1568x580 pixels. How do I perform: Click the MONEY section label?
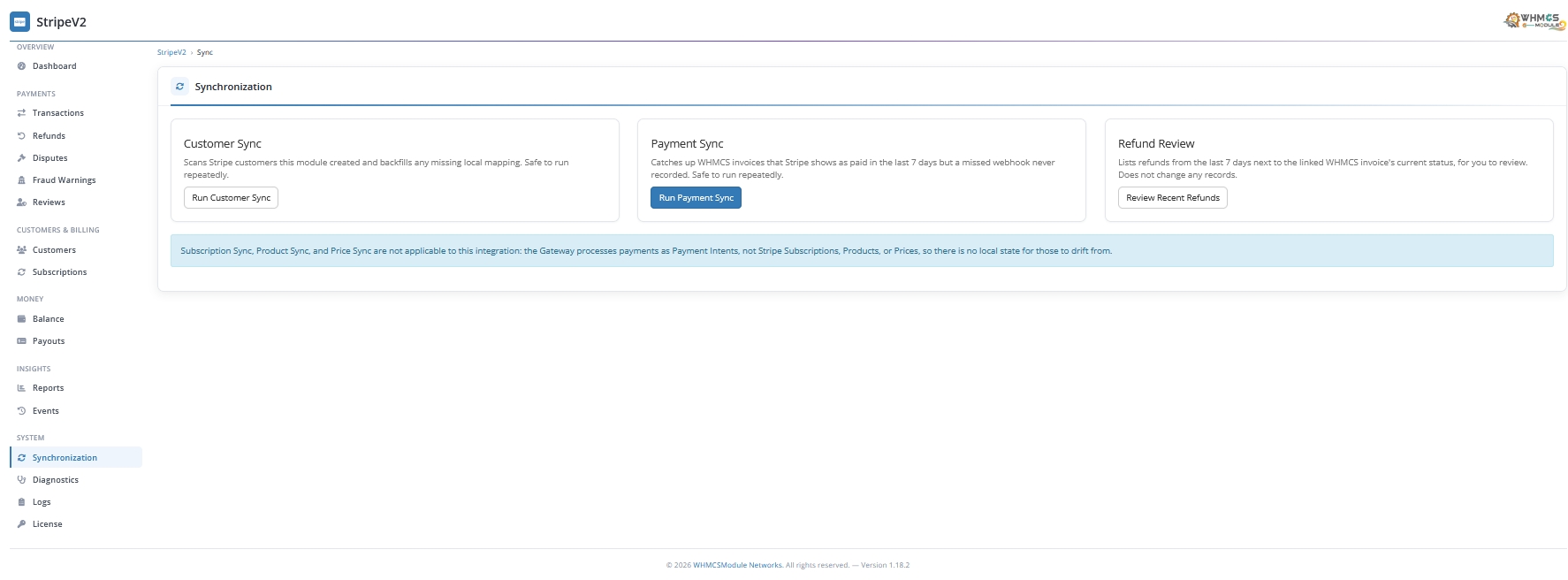coord(30,299)
